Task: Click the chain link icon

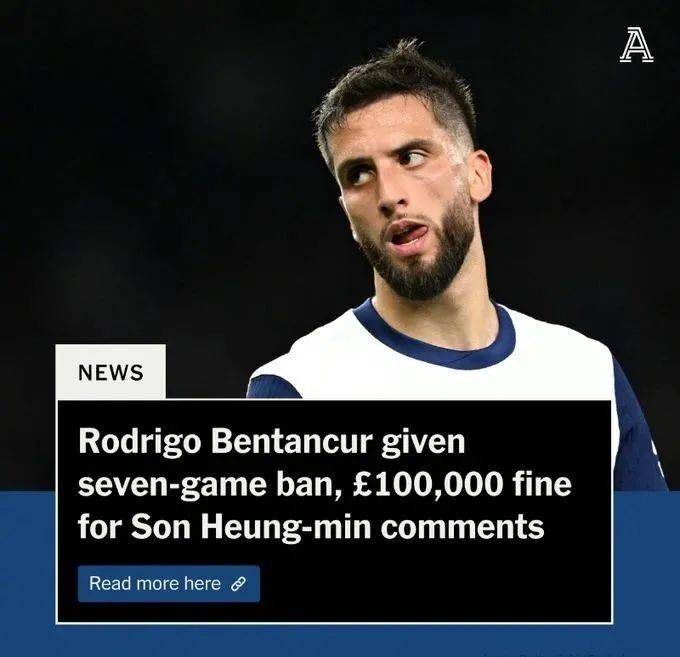Action: 239,584
